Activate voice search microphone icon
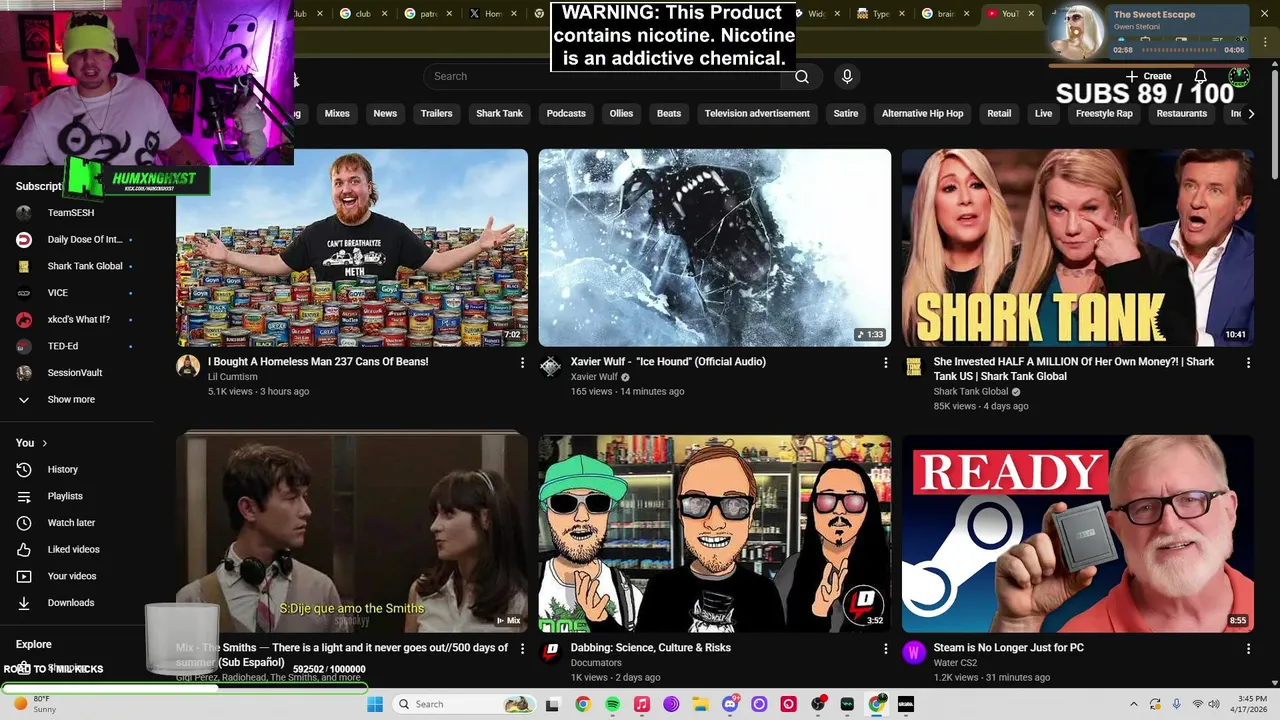The image size is (1280, 720). click(847, 76)
